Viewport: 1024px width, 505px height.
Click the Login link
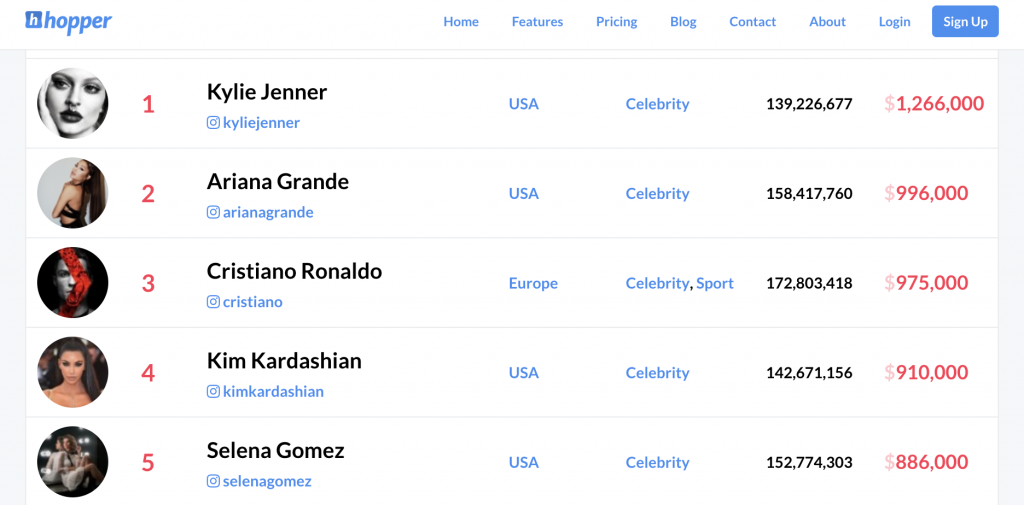895,22
